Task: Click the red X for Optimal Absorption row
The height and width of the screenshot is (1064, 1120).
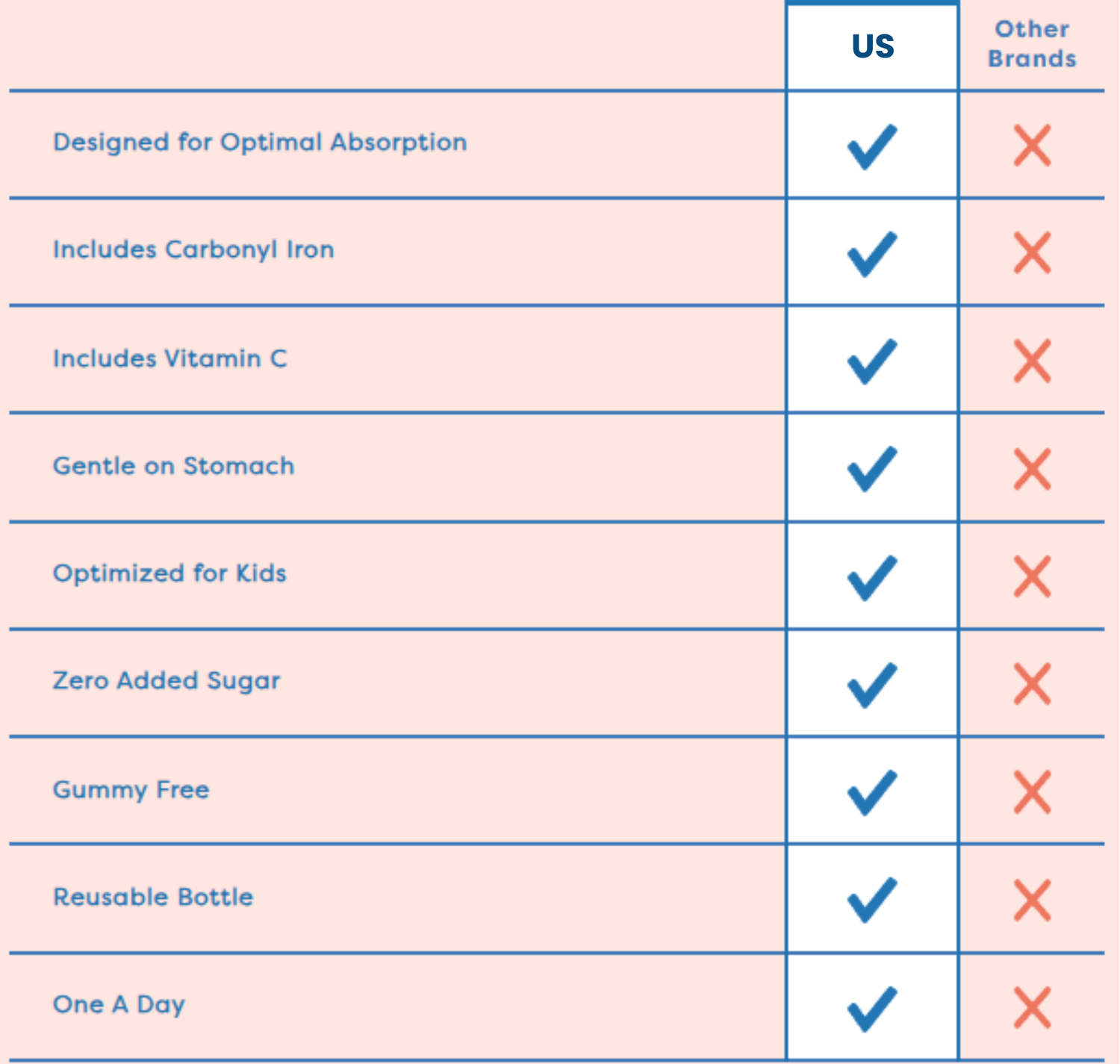Action: (x=1032, y=146)
